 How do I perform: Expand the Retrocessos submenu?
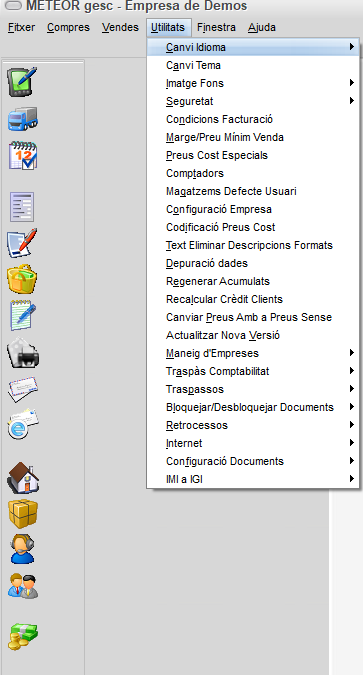[253, 425]
